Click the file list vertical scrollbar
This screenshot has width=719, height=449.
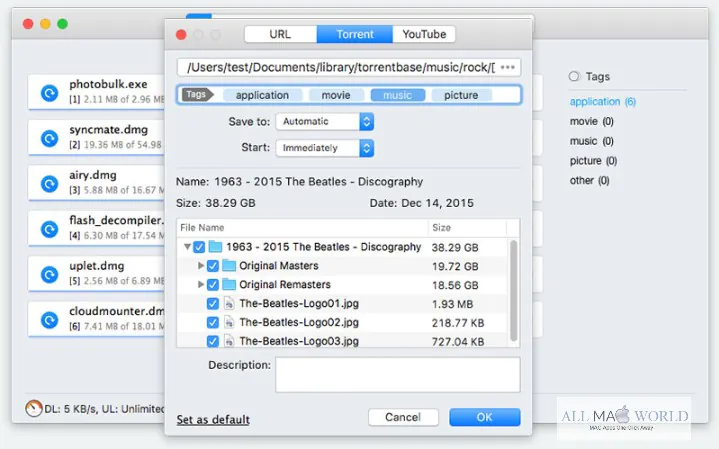514,291
